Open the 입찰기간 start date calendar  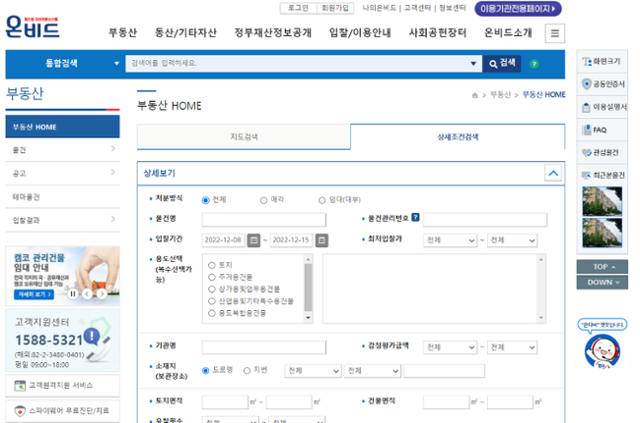point(254,240)
